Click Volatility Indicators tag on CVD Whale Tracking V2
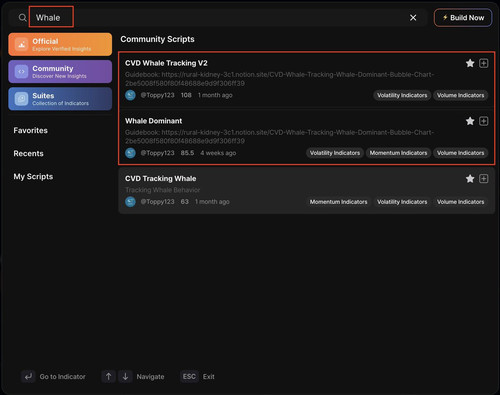This screenshot has height=395, width=500. pos(402,95)
